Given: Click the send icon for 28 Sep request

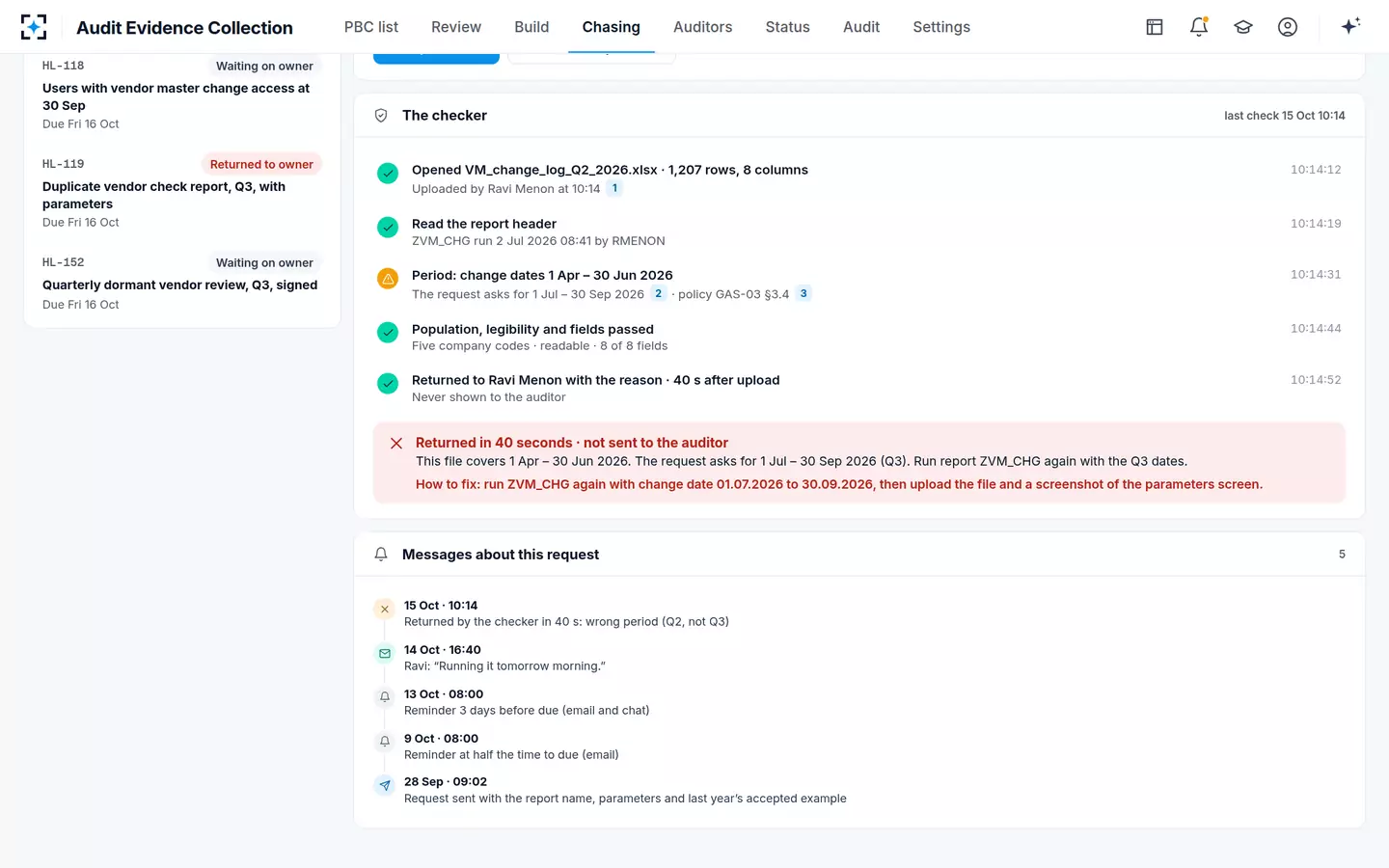Looking at the screenshot, I should pyautogui.click(x=385, y=785).
